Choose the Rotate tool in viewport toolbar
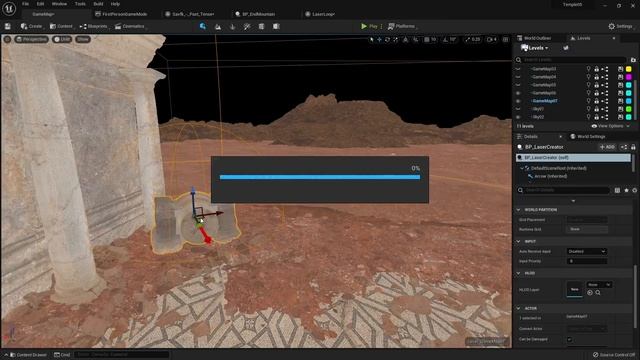 387,40
